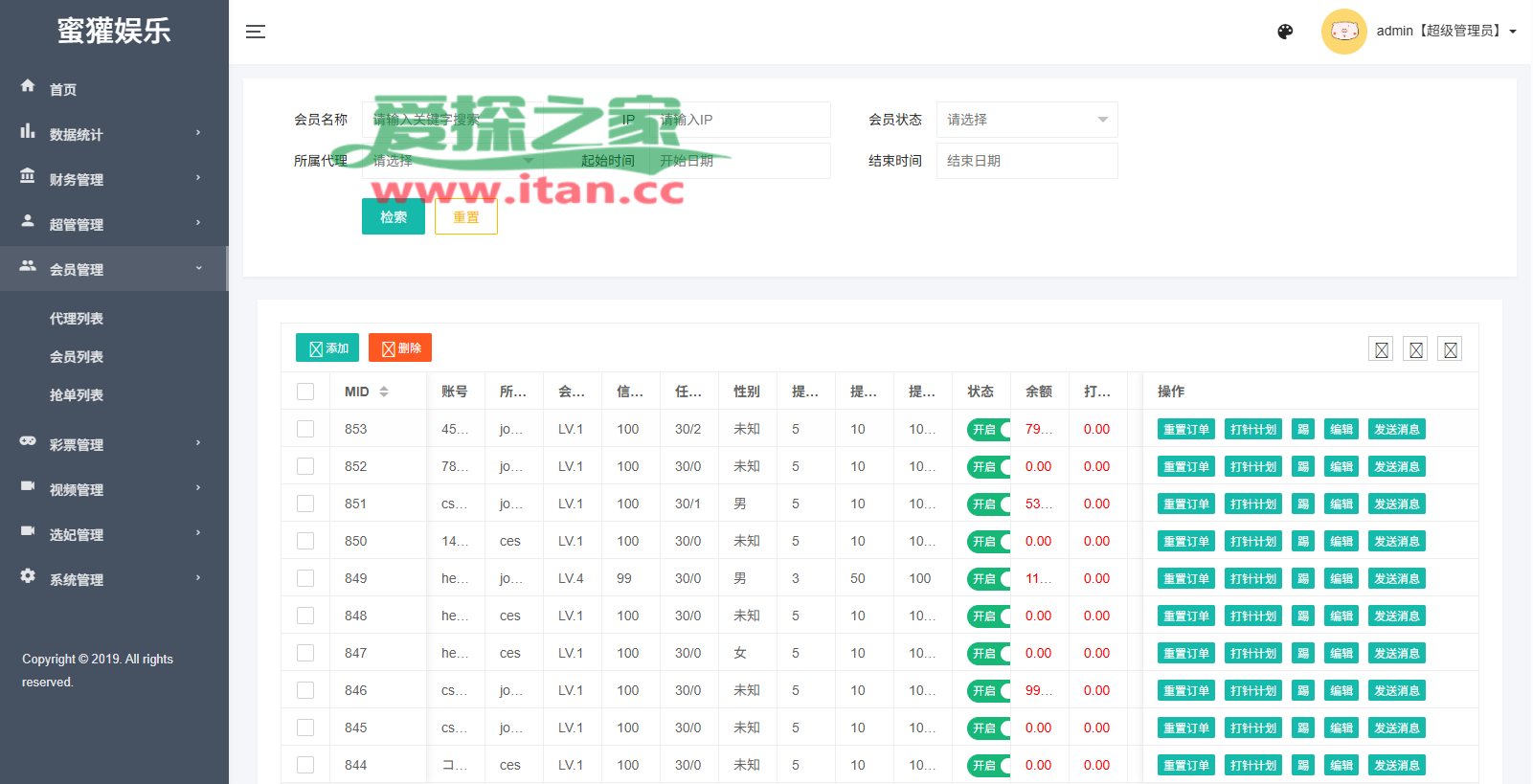Select 抢单列表 submenu item

pyautogui.click(x=77, y=395)
